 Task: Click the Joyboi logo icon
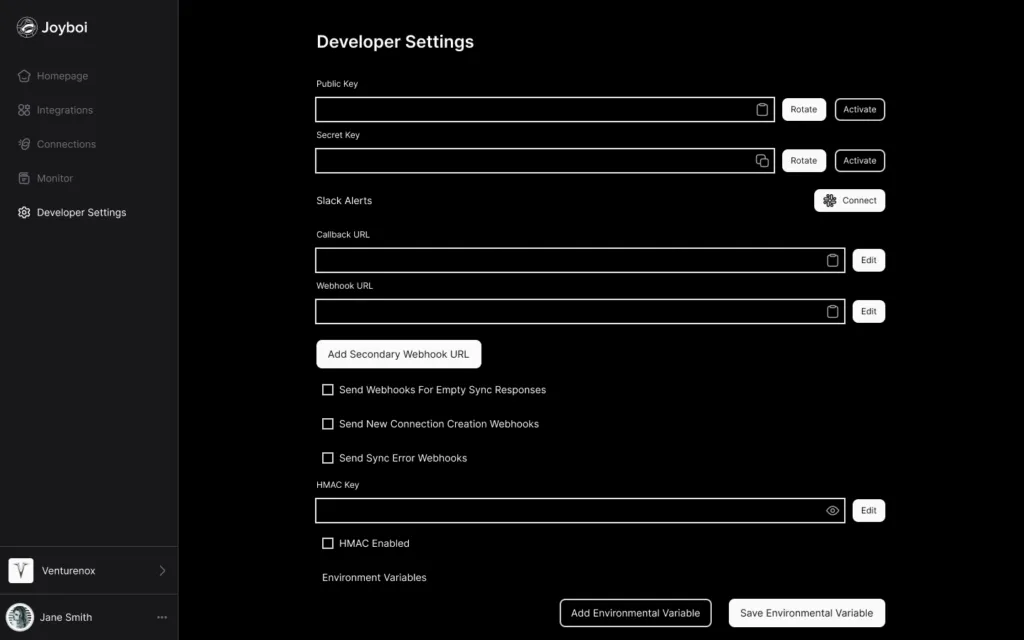click(27, 27)
